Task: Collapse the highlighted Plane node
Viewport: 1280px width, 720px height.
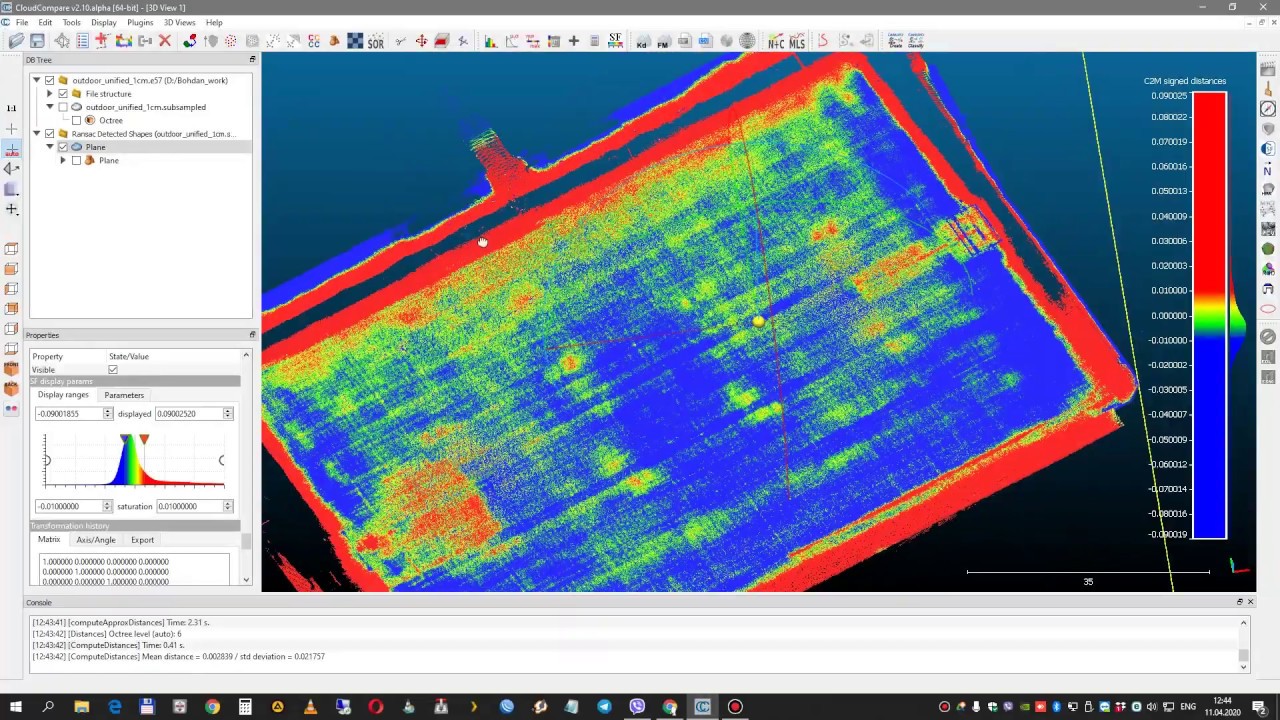Action: click(x=49, y=147)
